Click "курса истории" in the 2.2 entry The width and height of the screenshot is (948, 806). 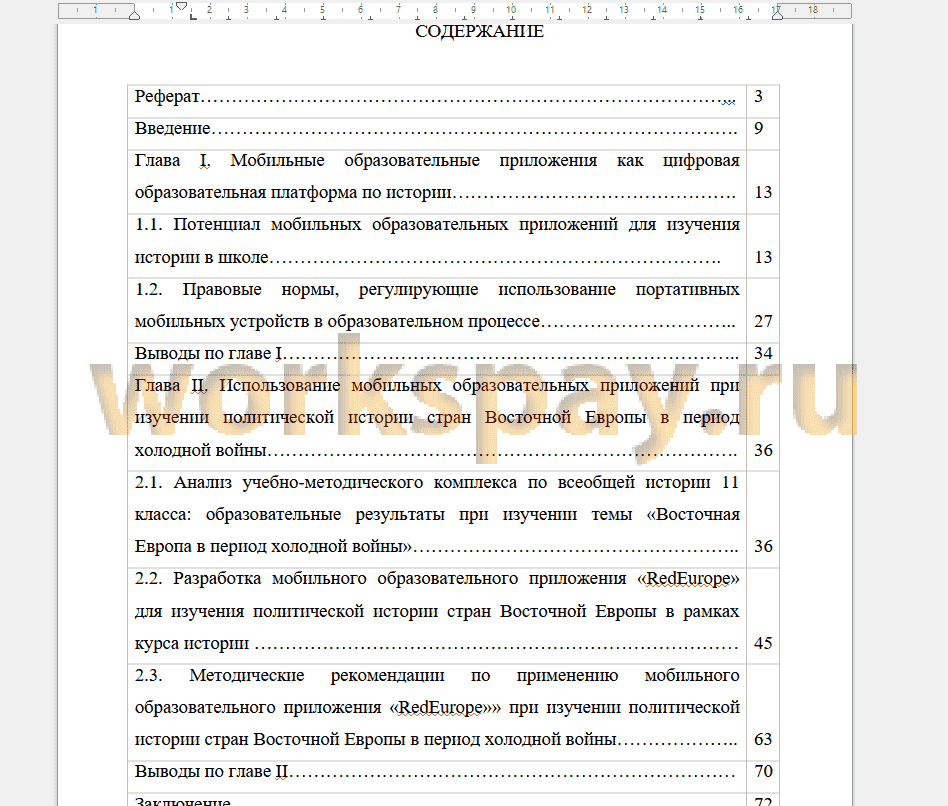point(192,643)
